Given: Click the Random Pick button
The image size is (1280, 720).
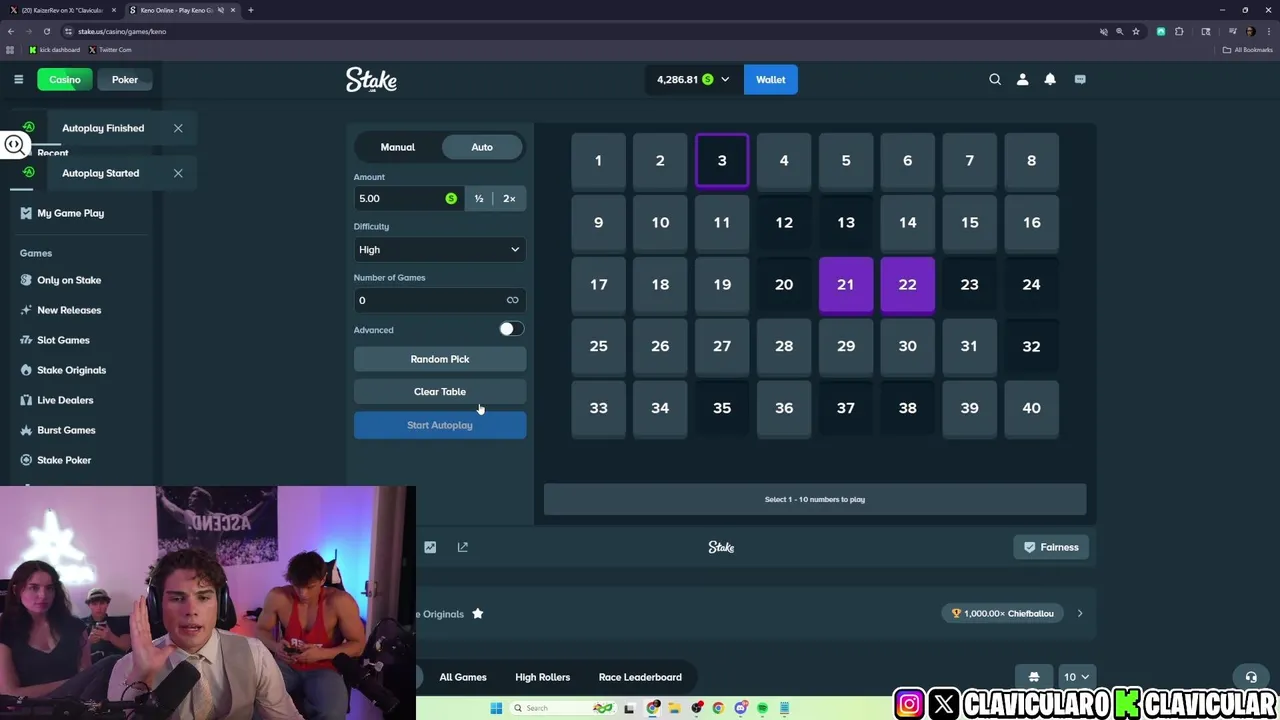Looking at the screenshot, I should point(440,359).
